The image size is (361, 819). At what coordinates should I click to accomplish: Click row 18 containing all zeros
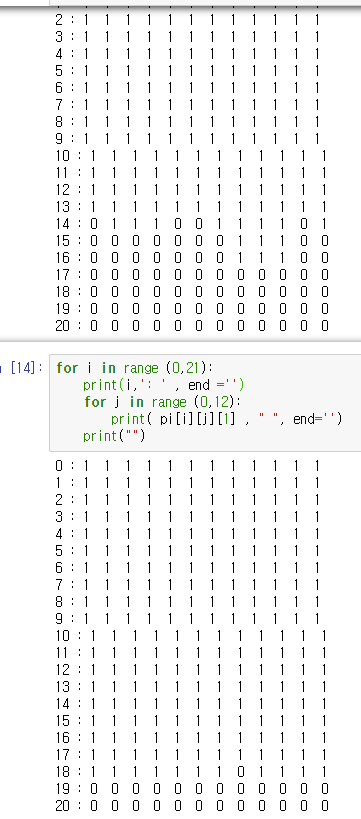191,291
